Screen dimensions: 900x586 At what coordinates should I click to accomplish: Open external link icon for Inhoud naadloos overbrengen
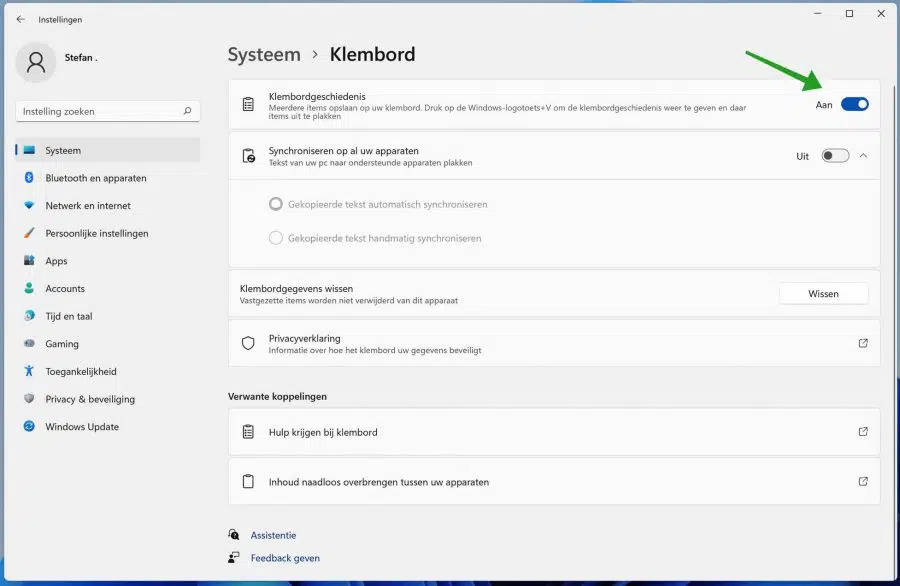click(863, 481)
